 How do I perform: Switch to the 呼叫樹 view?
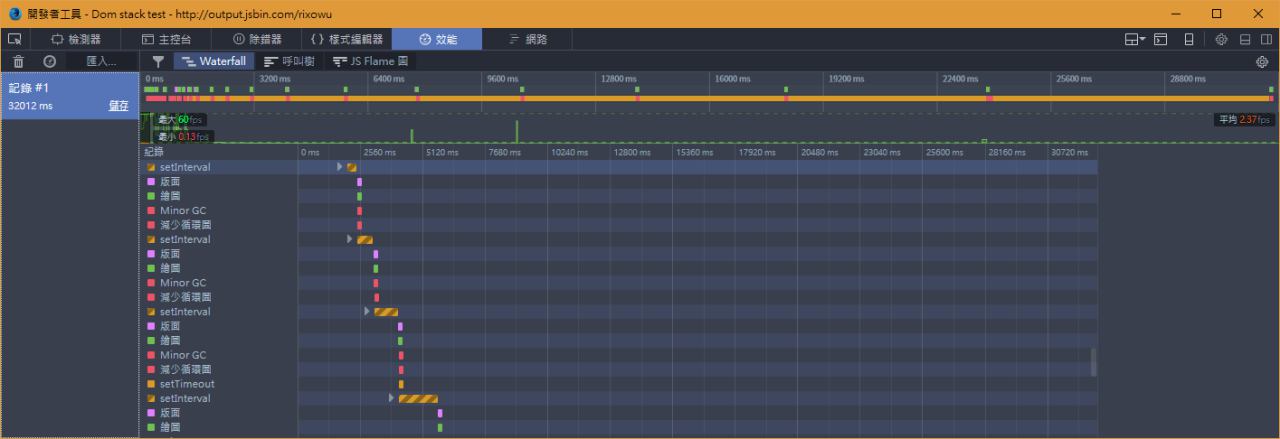pos(289,61)
